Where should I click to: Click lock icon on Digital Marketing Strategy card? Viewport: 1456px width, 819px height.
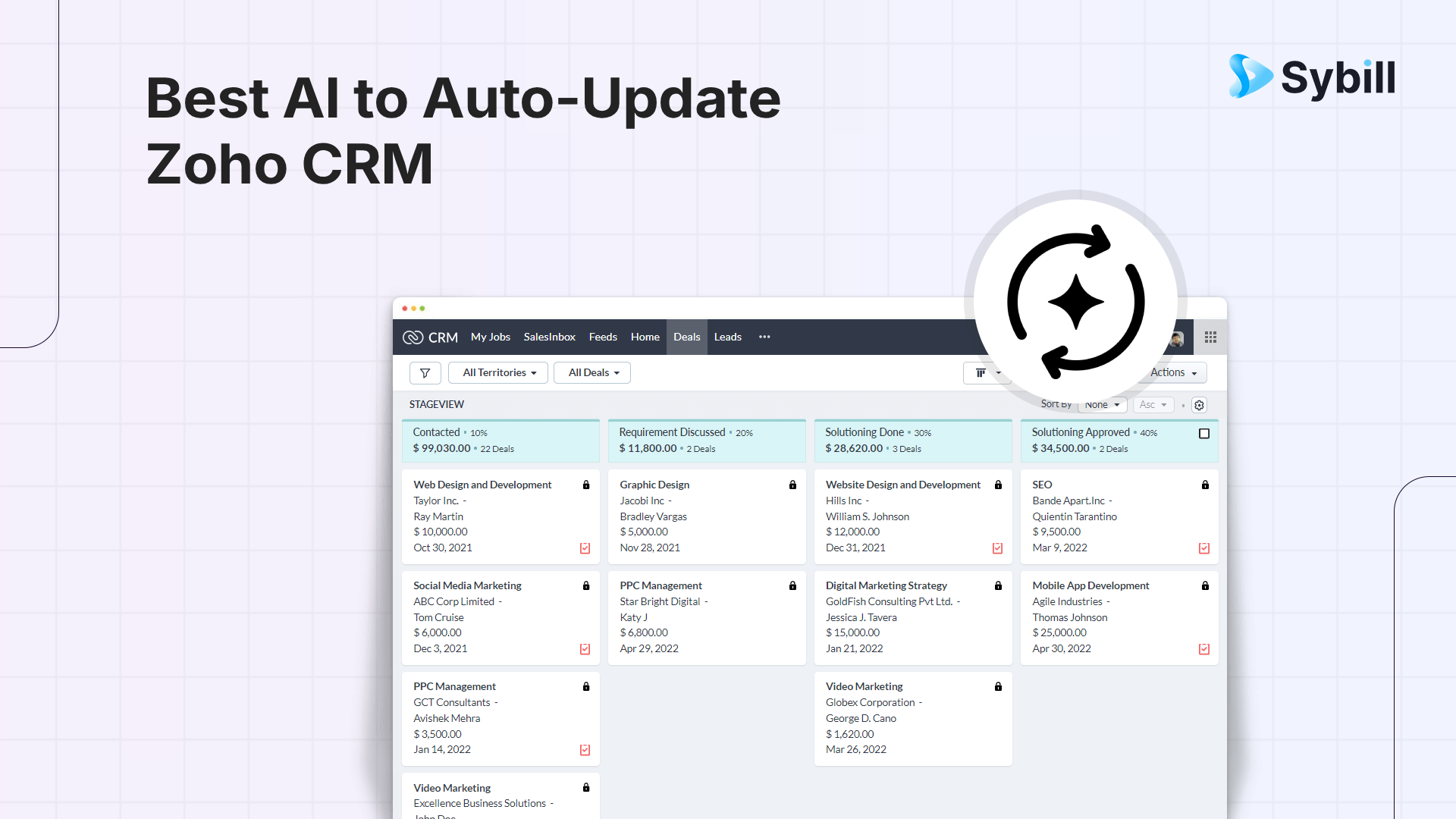pos(998,586)
